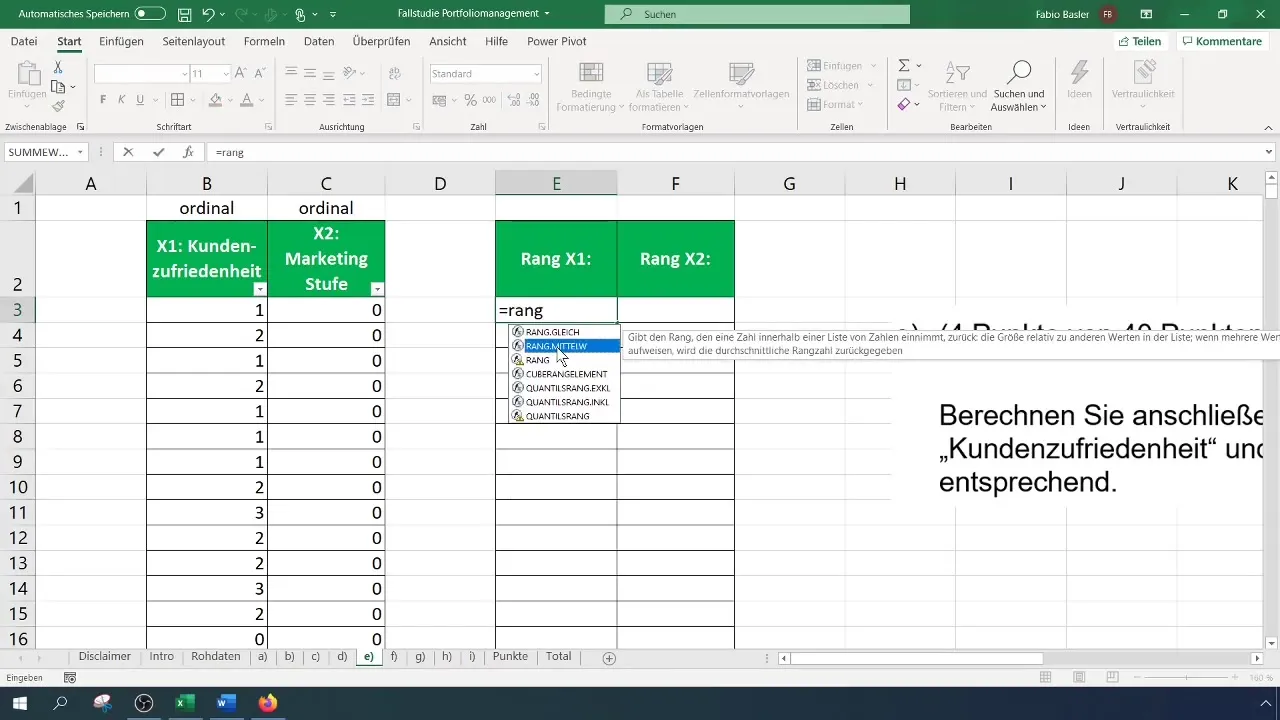This screenshot has width=1280, height=720.
Task: Select CUBERANGELEMENT from function suggestions
Action: point(564,374)
